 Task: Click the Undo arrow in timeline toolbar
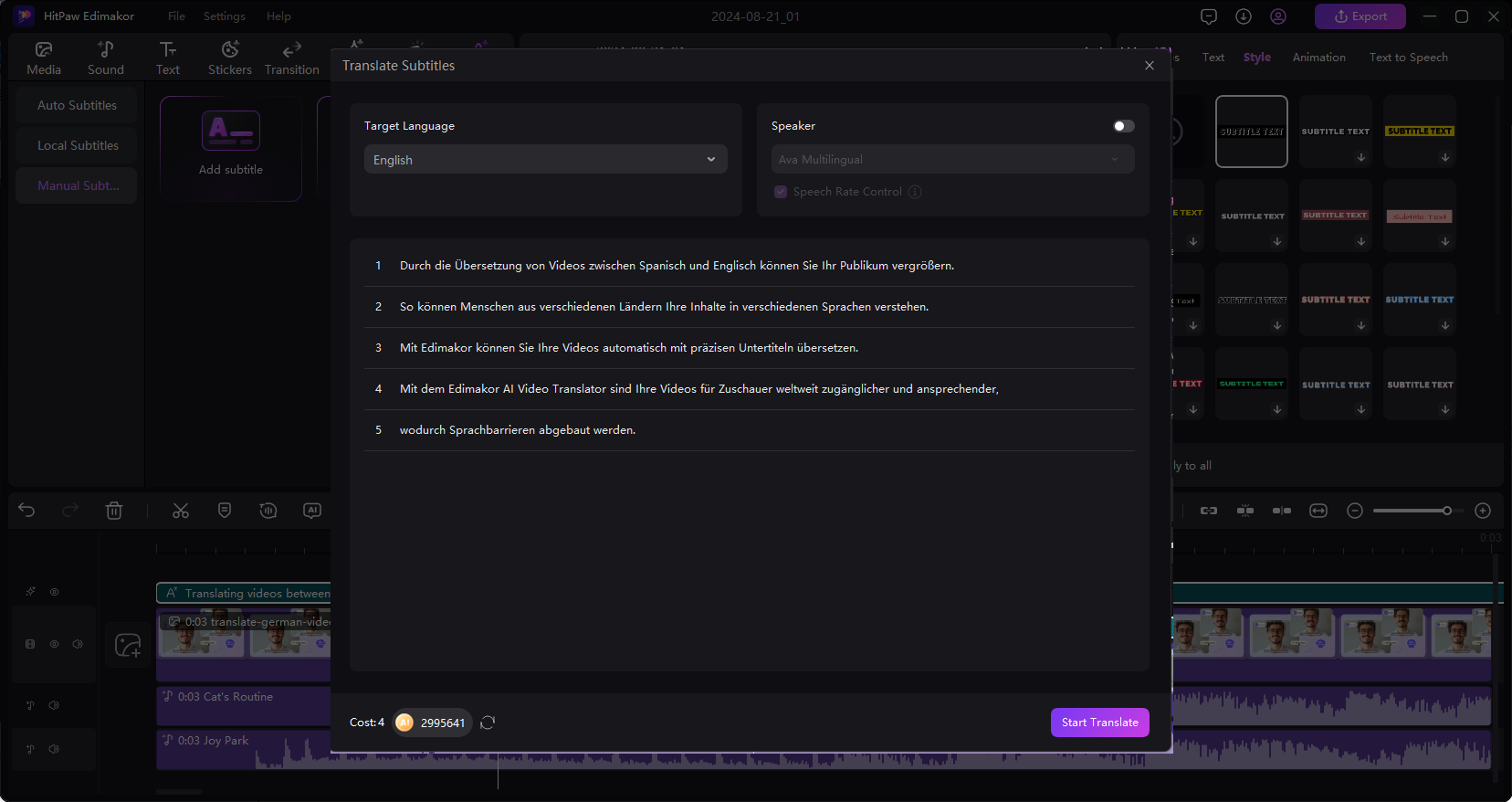click(x=26, y=511)
